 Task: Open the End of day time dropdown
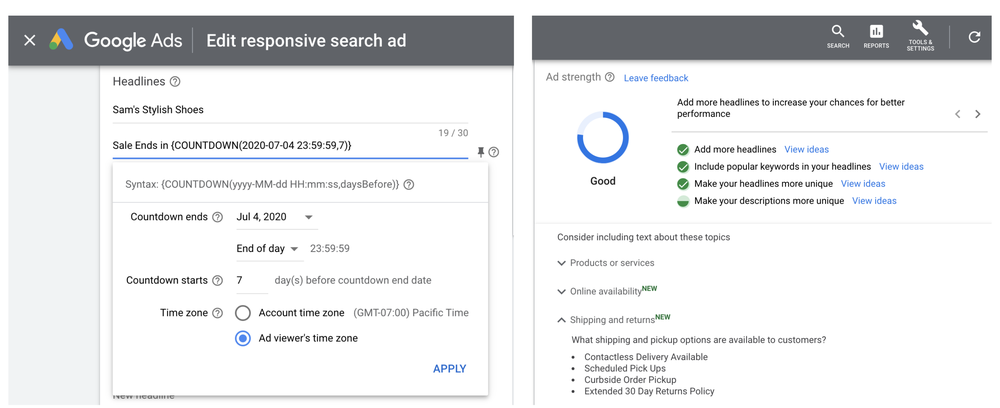click(268, 249)
